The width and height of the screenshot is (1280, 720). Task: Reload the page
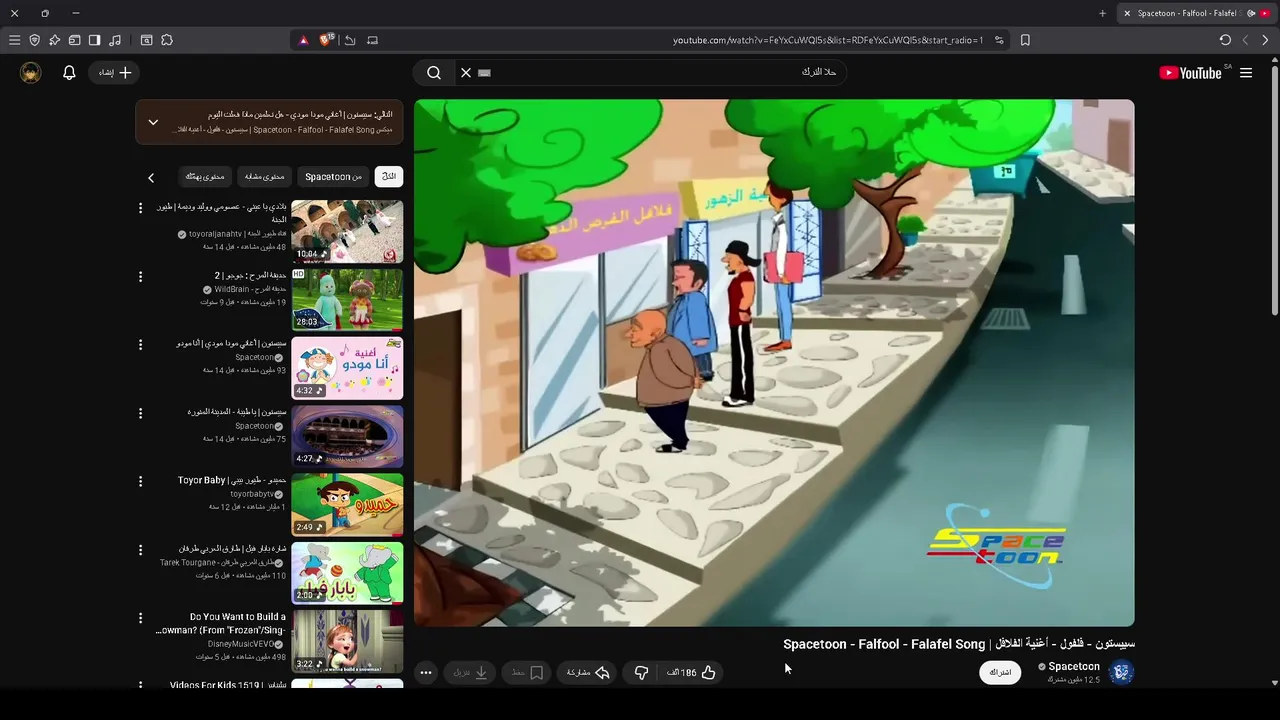[x=1225, y=40]
